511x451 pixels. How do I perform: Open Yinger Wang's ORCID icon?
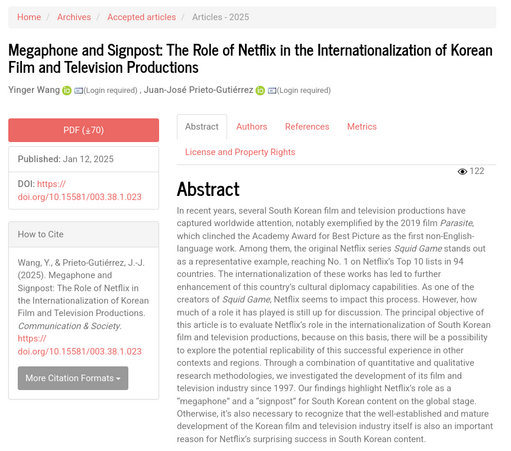point(67,90)
